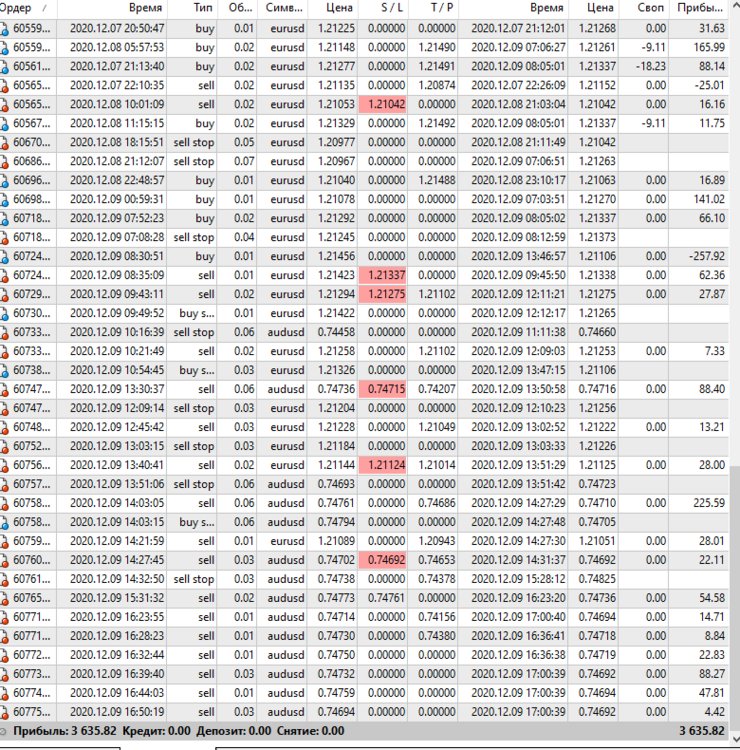The width and height of the screenshot is (740, 750).
Task: Click the Прибыль: 3 635.82 summary text
Action: click(x=66, y=731)
